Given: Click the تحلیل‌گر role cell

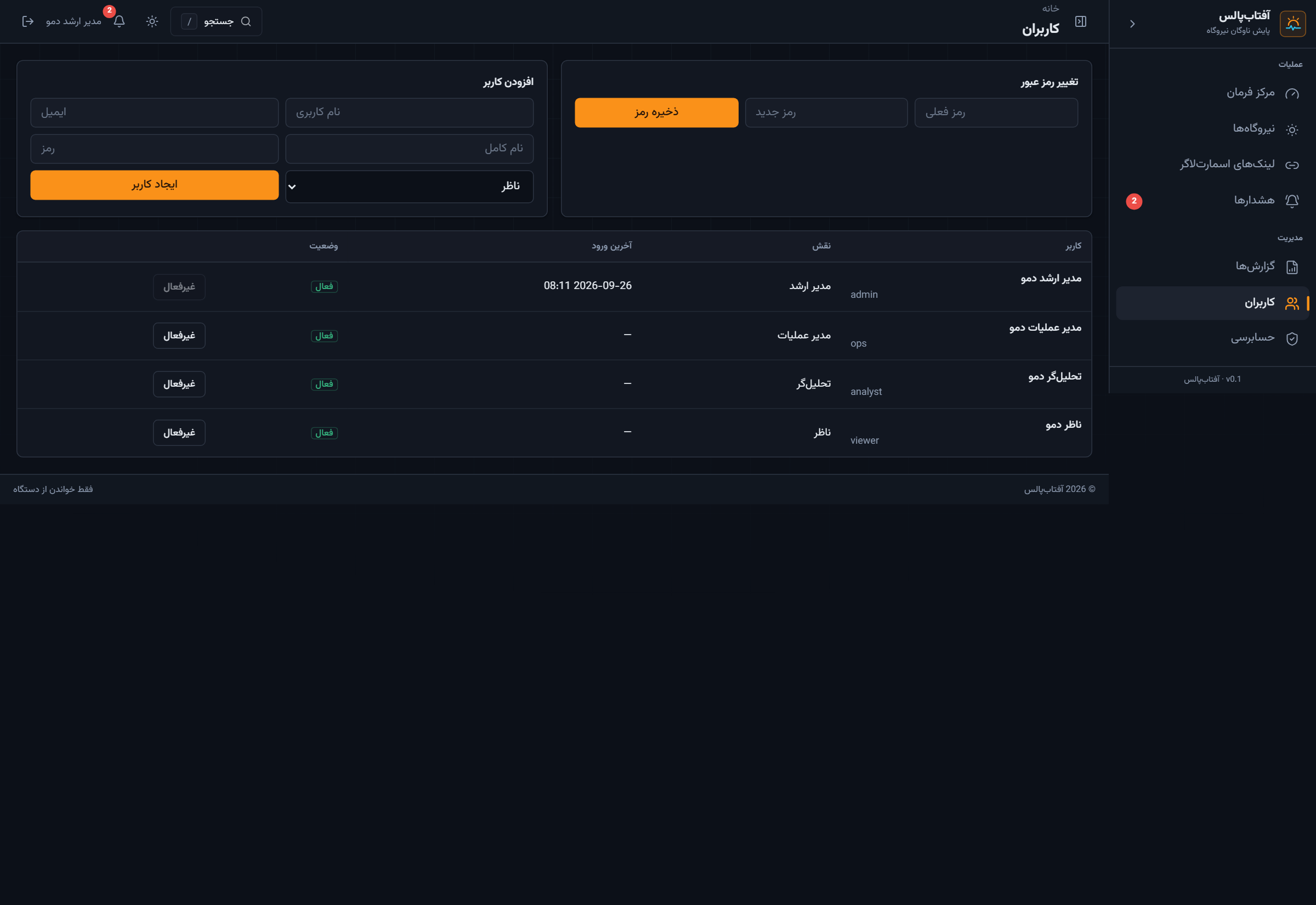Looking at the screenshot, I should point(813,384).
